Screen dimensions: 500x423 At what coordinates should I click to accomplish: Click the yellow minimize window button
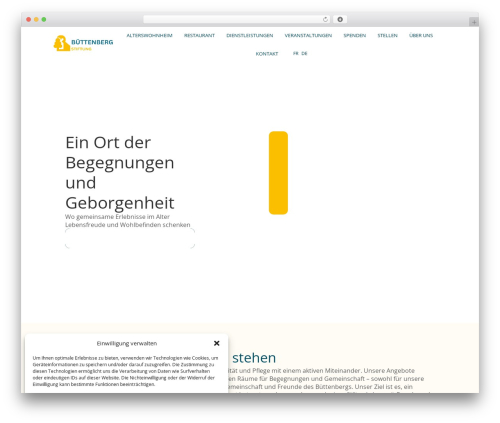click(36, 19)
